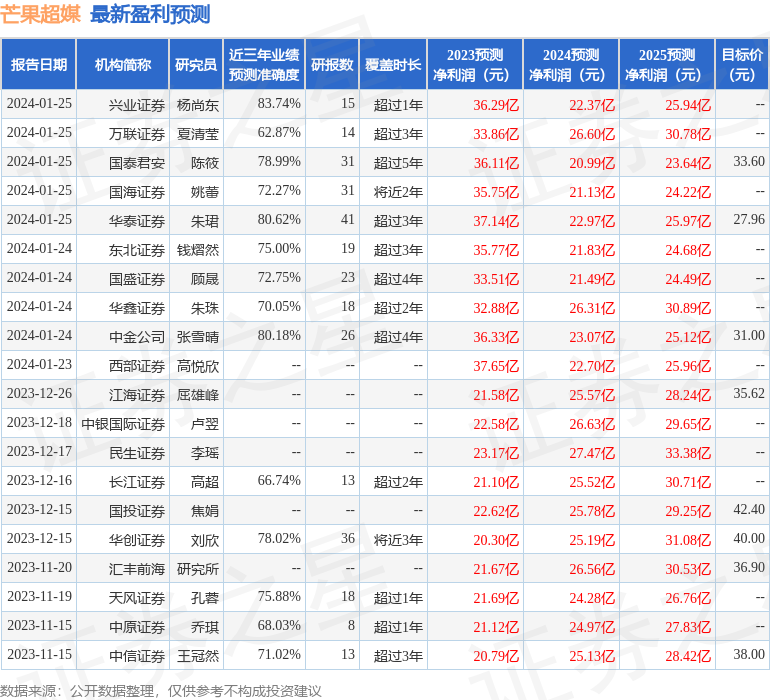The height and width of the screenshot is (700, 770).
Task: Click target price 27.96
Action: point(749,220)
